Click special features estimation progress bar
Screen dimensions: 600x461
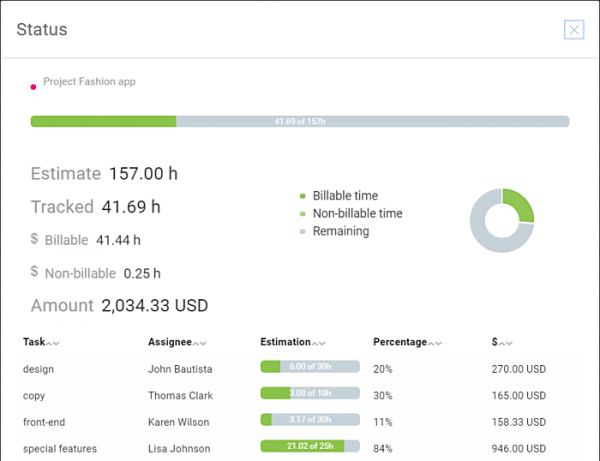(309, 448)
